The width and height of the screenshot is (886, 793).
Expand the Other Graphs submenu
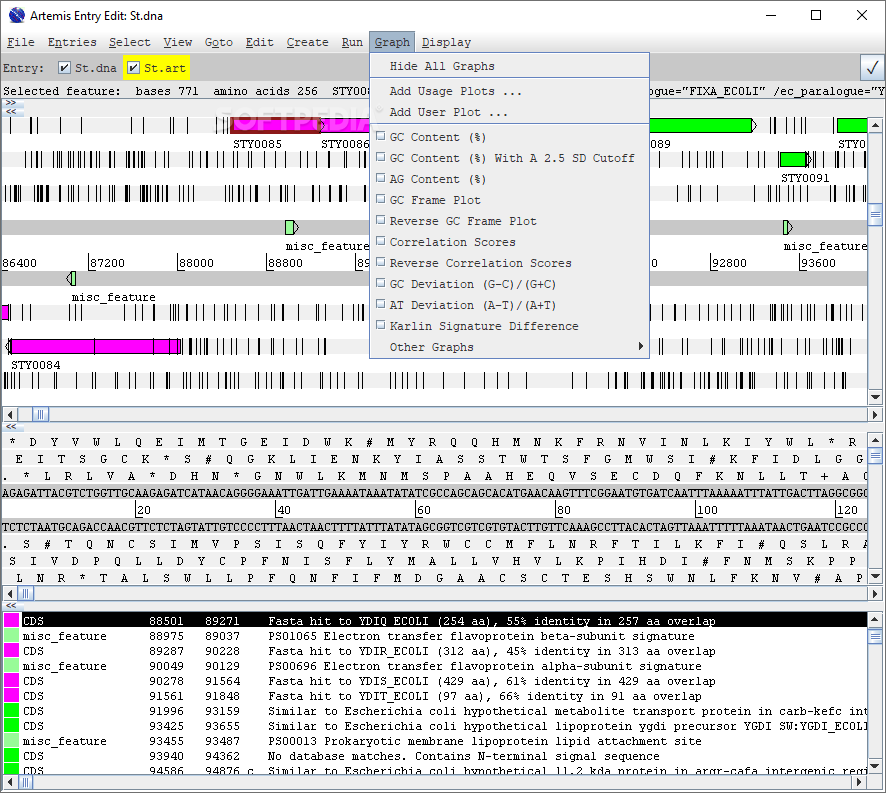click(x=509, y=347)
